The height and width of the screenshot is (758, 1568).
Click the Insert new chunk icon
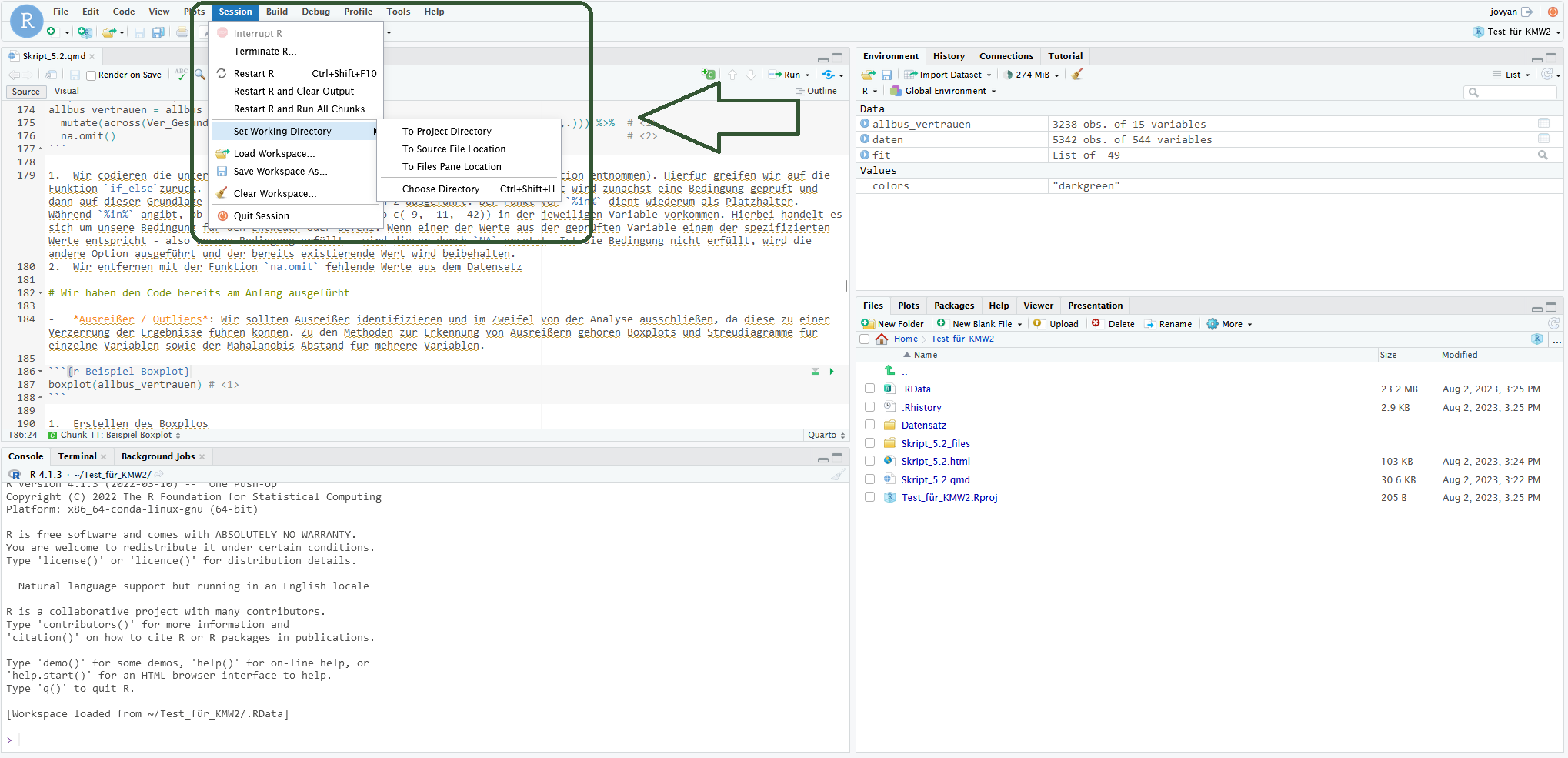709,75
